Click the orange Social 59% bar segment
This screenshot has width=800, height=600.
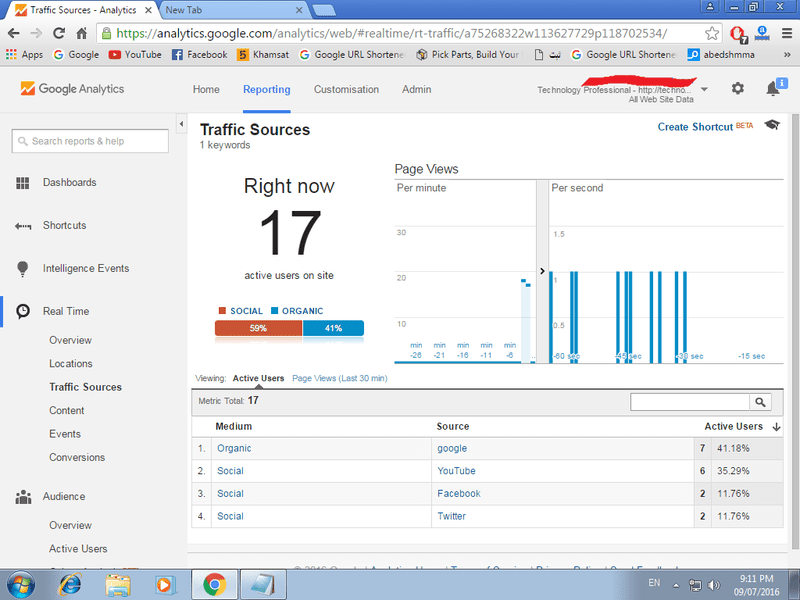pyautogui.click(x=258, y=328)
